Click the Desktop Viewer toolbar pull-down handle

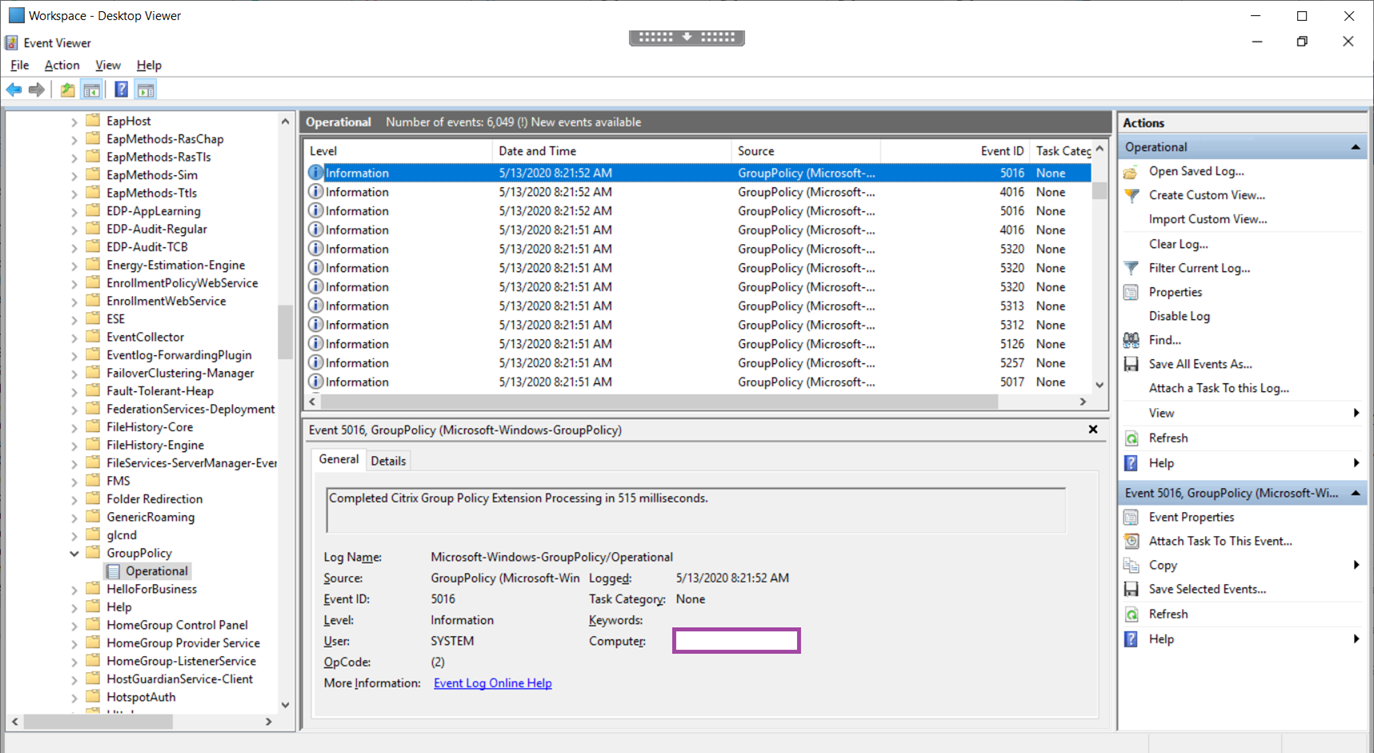click(687, 37)
